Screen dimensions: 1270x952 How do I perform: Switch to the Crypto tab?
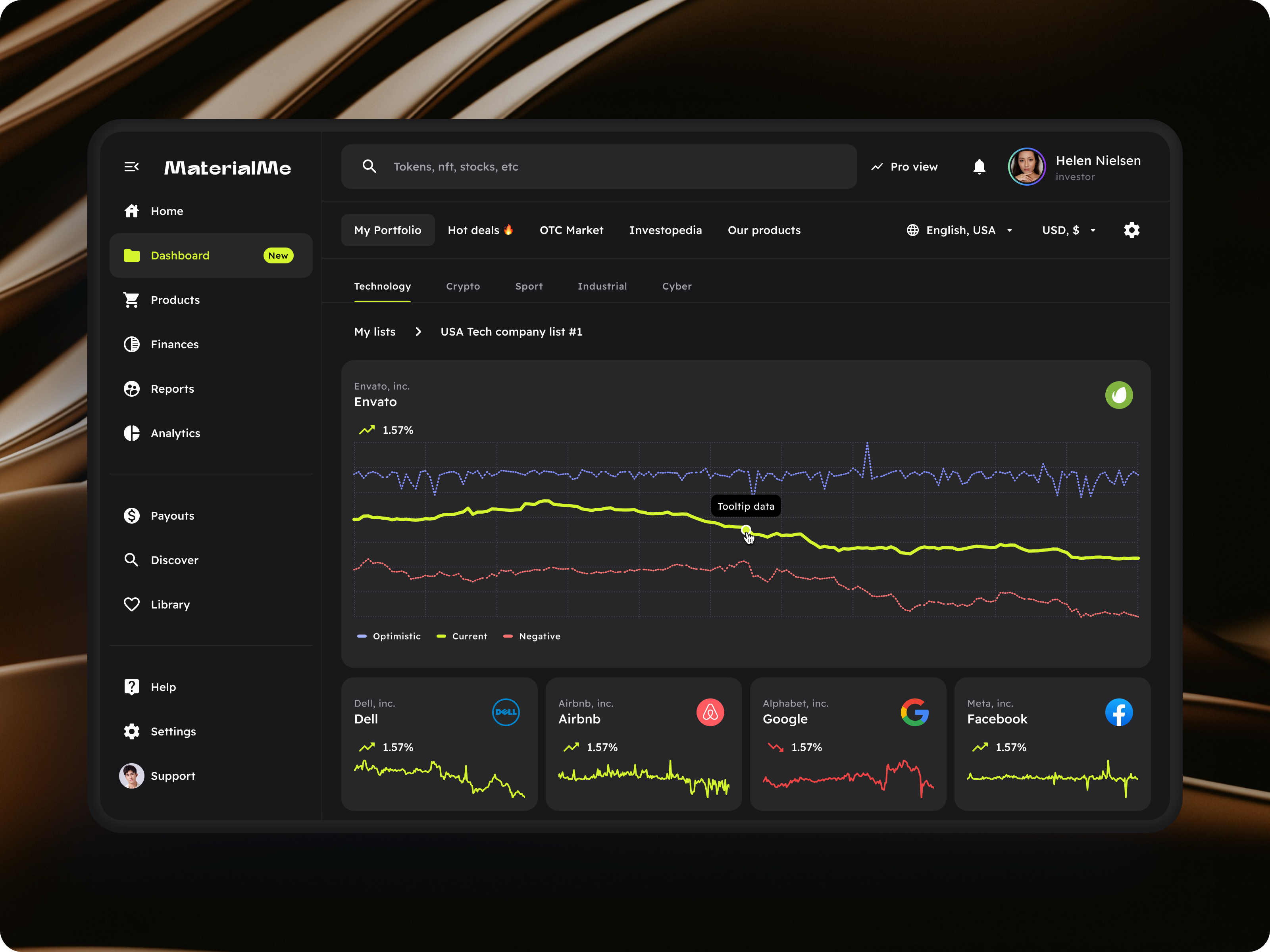coord(463,286)
